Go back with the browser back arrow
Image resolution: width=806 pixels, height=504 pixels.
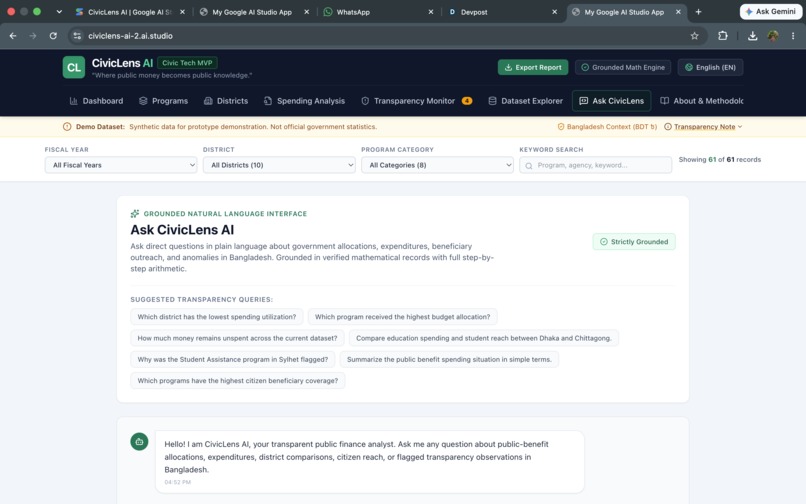tap(13, 36)
